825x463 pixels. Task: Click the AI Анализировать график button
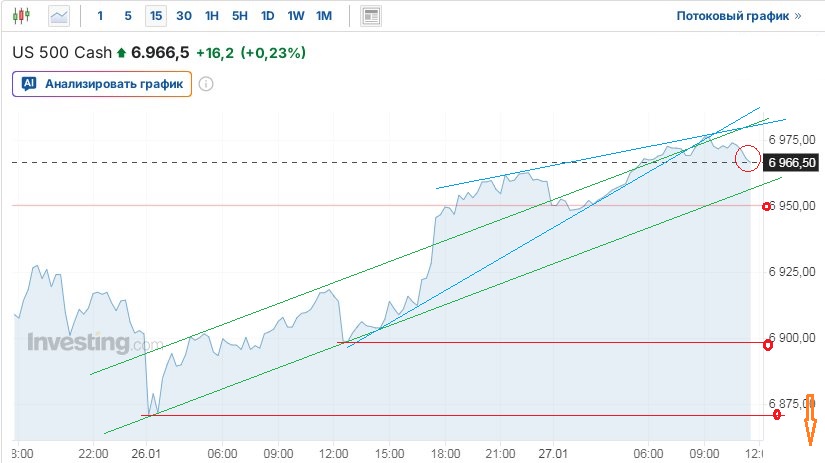[101, 84]
